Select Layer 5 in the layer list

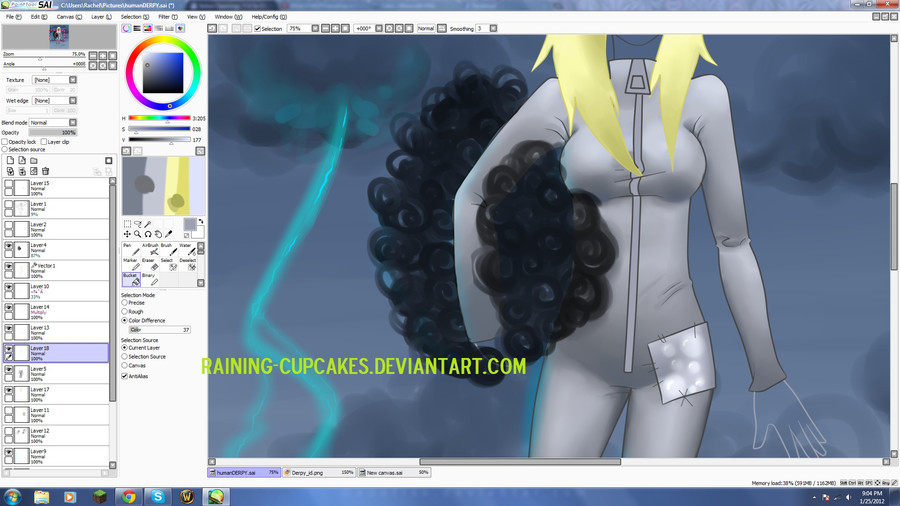pyautogui.click(x=56, y=373)
